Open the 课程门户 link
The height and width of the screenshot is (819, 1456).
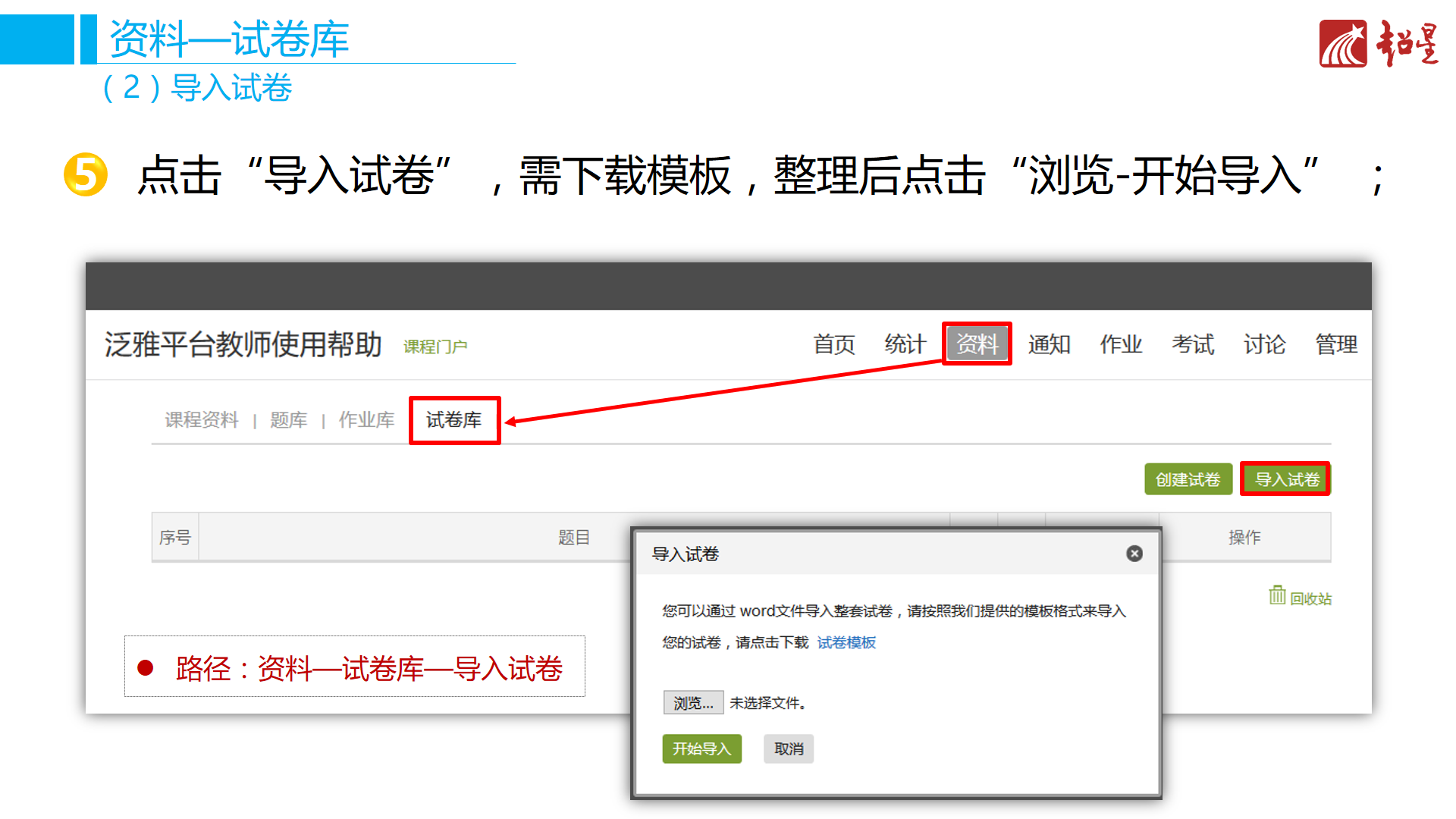click(x=435, y=347)
